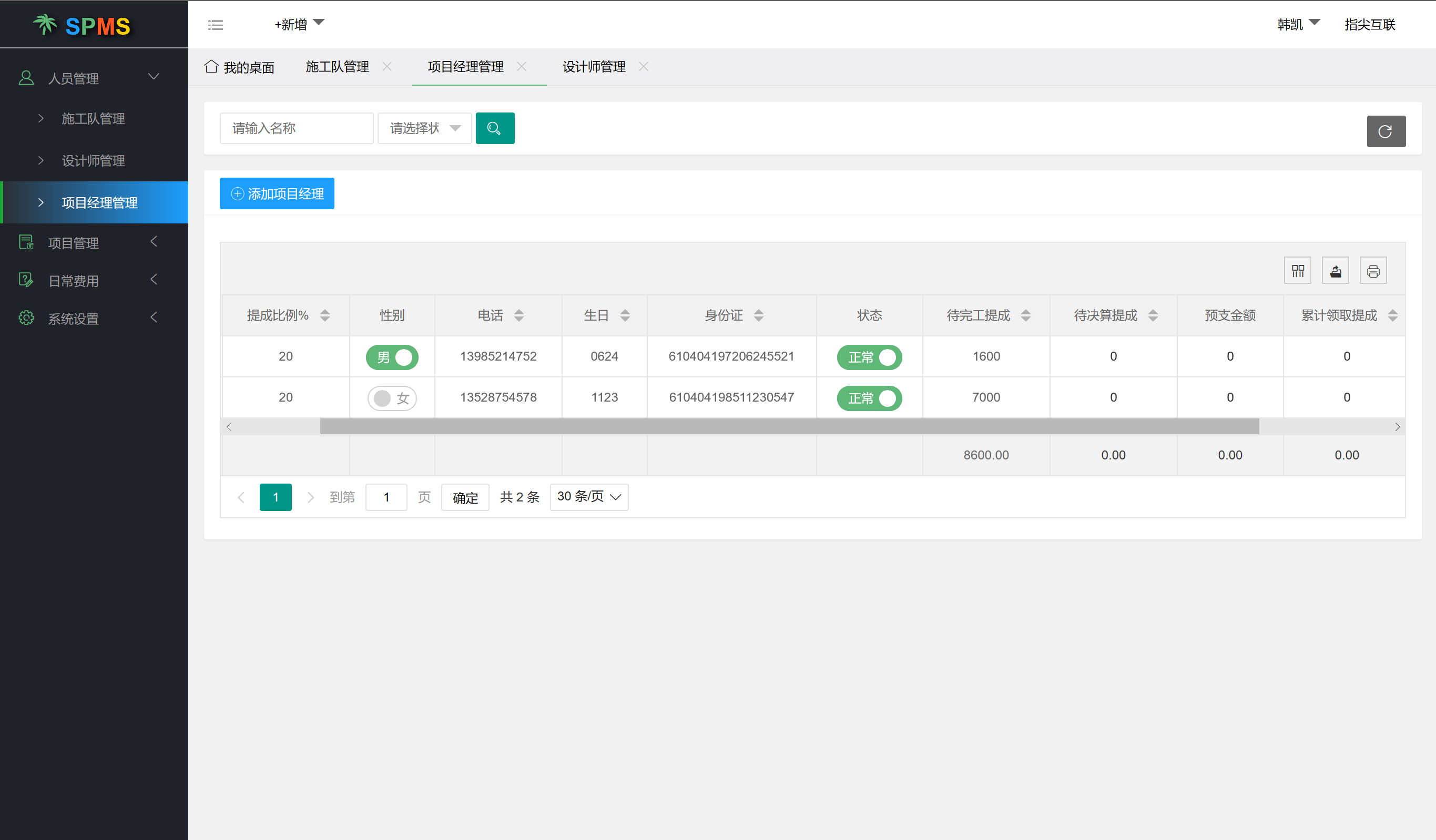Click the 确定 pagination button

point(465,497)
